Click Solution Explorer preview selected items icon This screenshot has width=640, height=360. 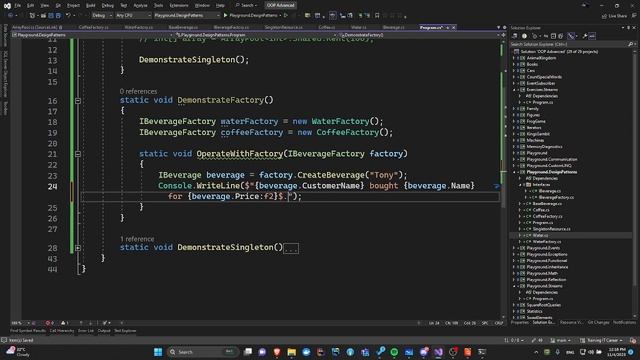pyautogui.click(x=592, y=36)
